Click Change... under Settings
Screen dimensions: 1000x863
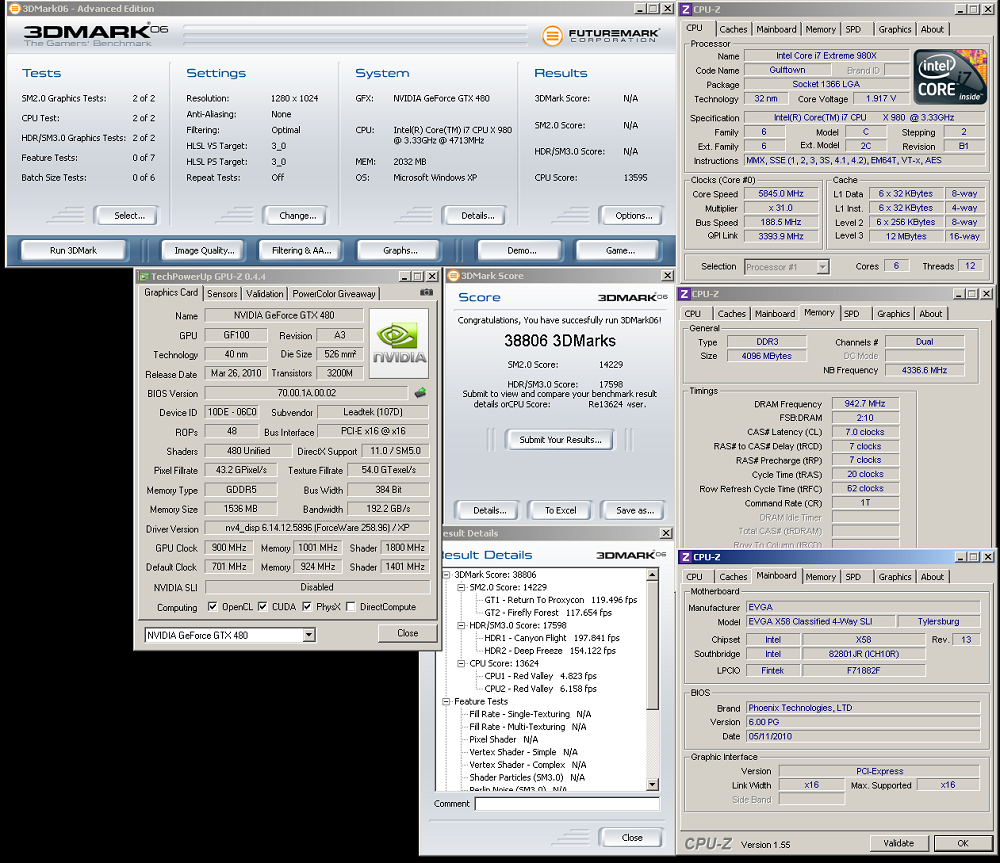[297, 216]
